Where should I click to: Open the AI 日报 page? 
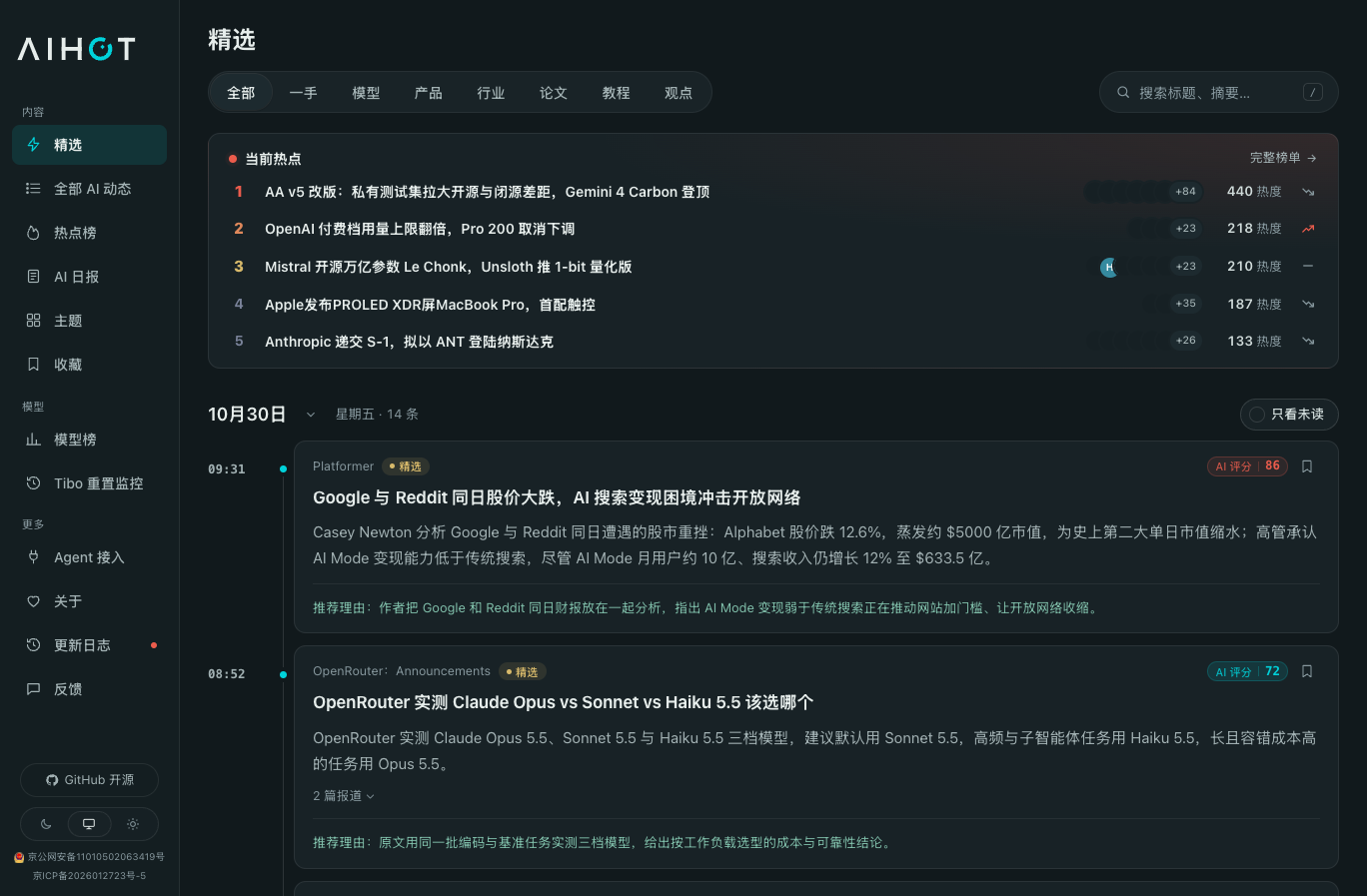pos(89,277)
